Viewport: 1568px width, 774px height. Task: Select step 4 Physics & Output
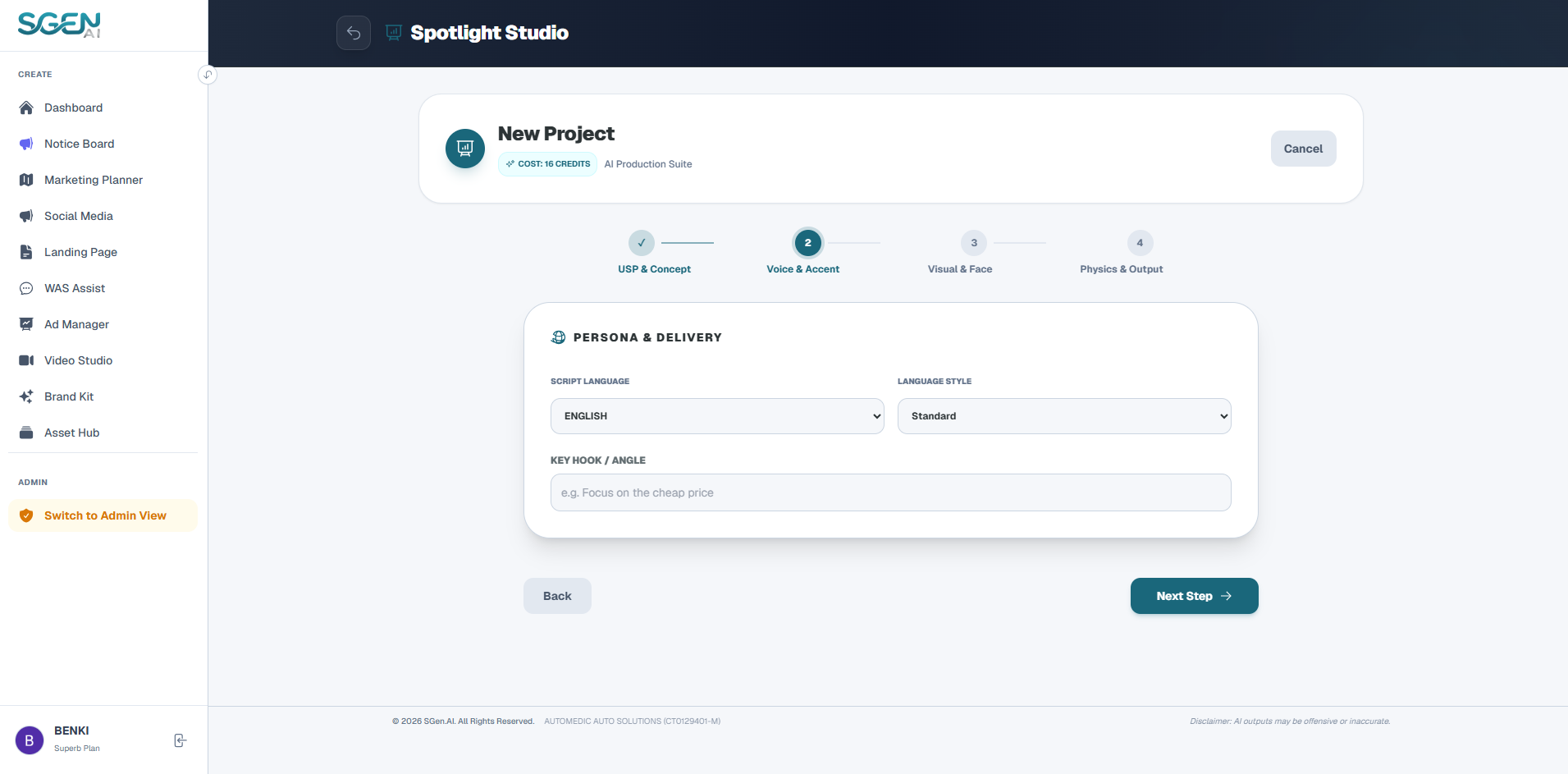click(x=1140, y=243)
